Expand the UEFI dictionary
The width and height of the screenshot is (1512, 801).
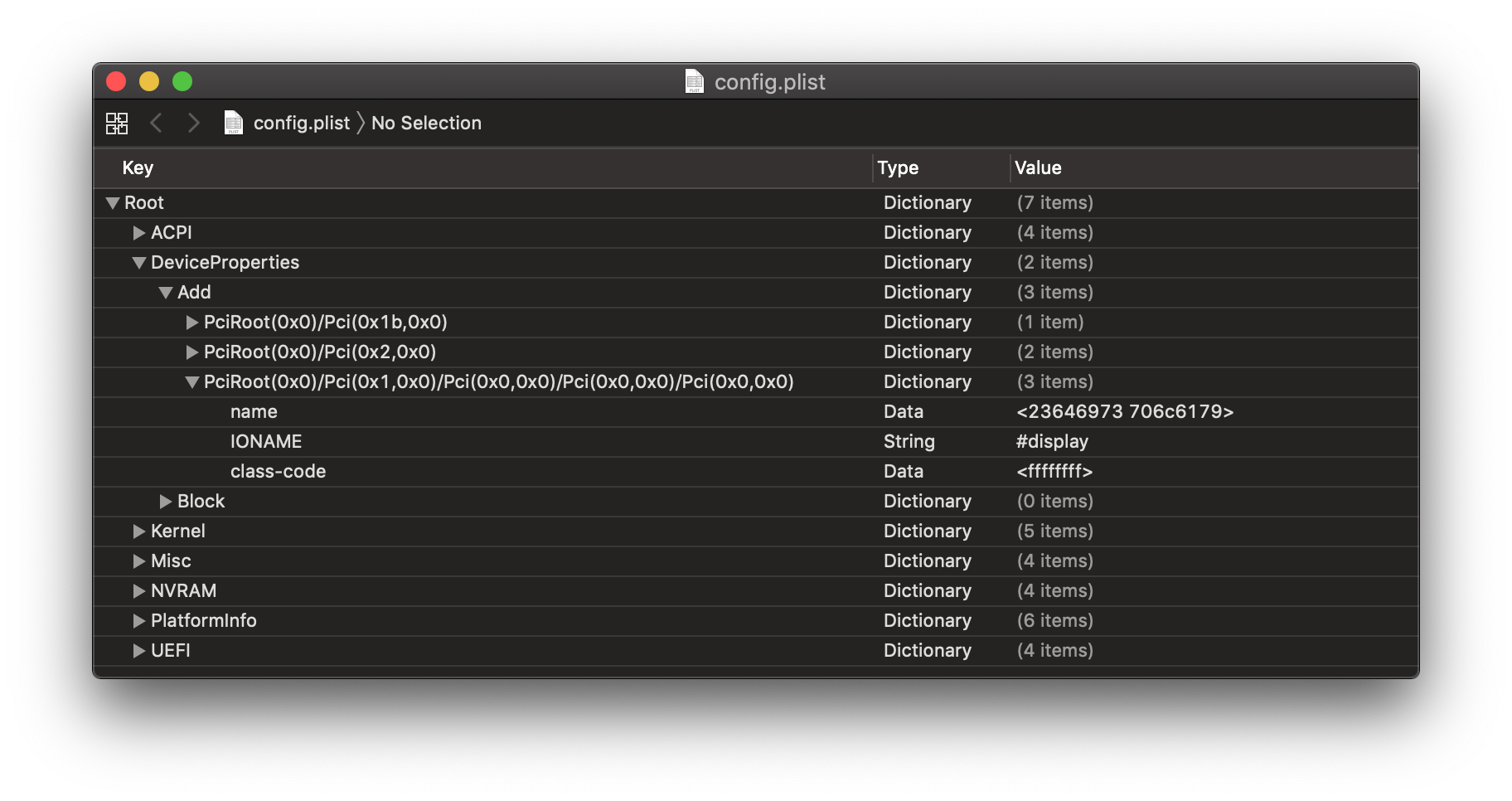click(139, 651)
